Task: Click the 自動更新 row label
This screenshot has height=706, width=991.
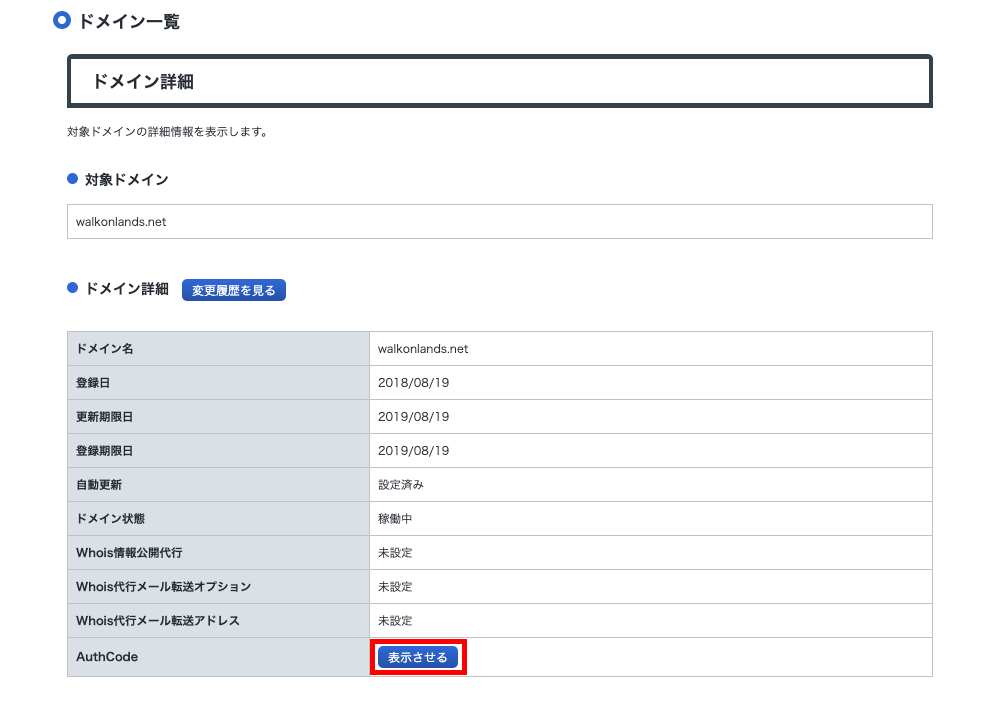Action: [x=99, y=485]
